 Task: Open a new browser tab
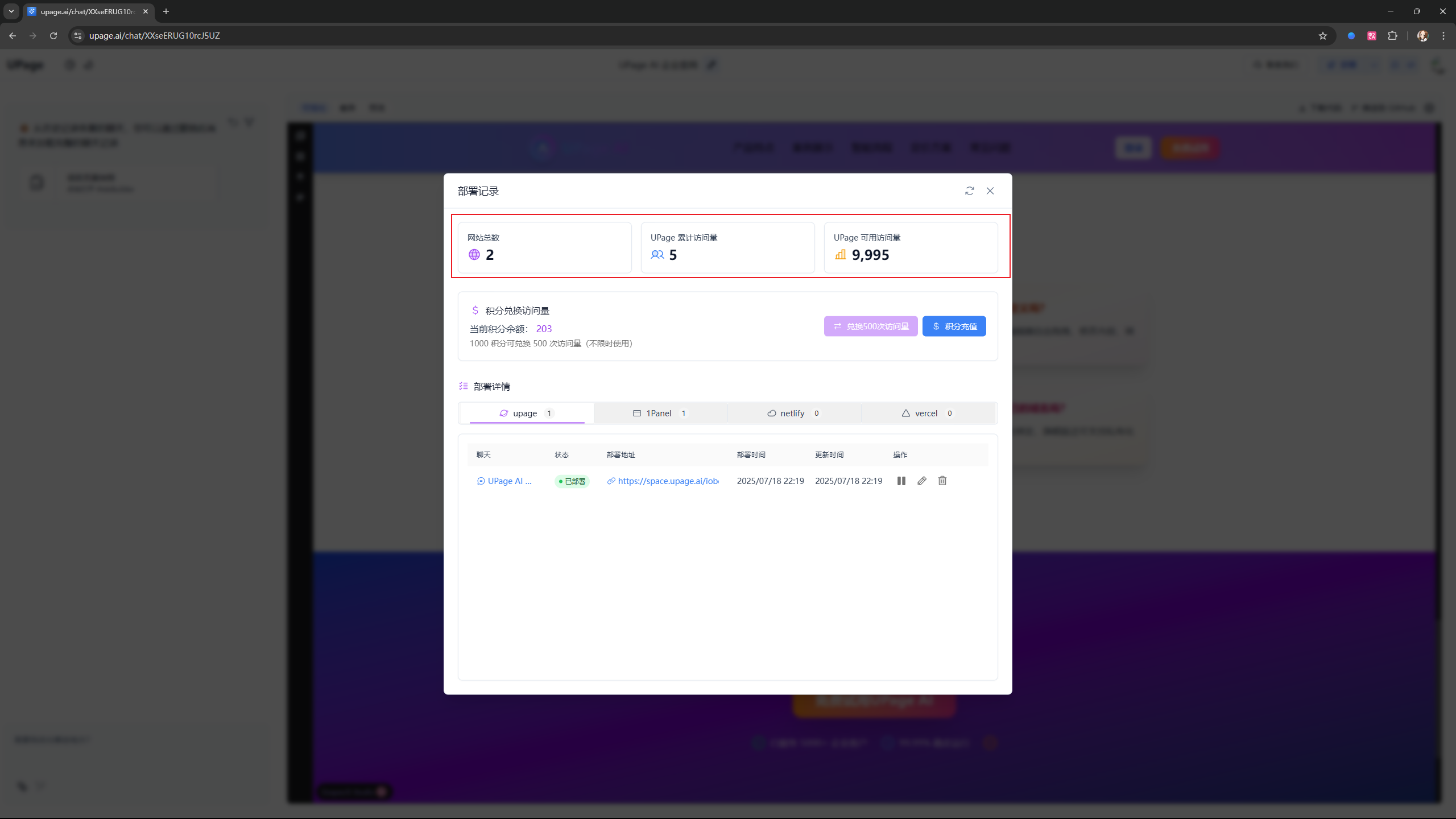tap(166, 11)
